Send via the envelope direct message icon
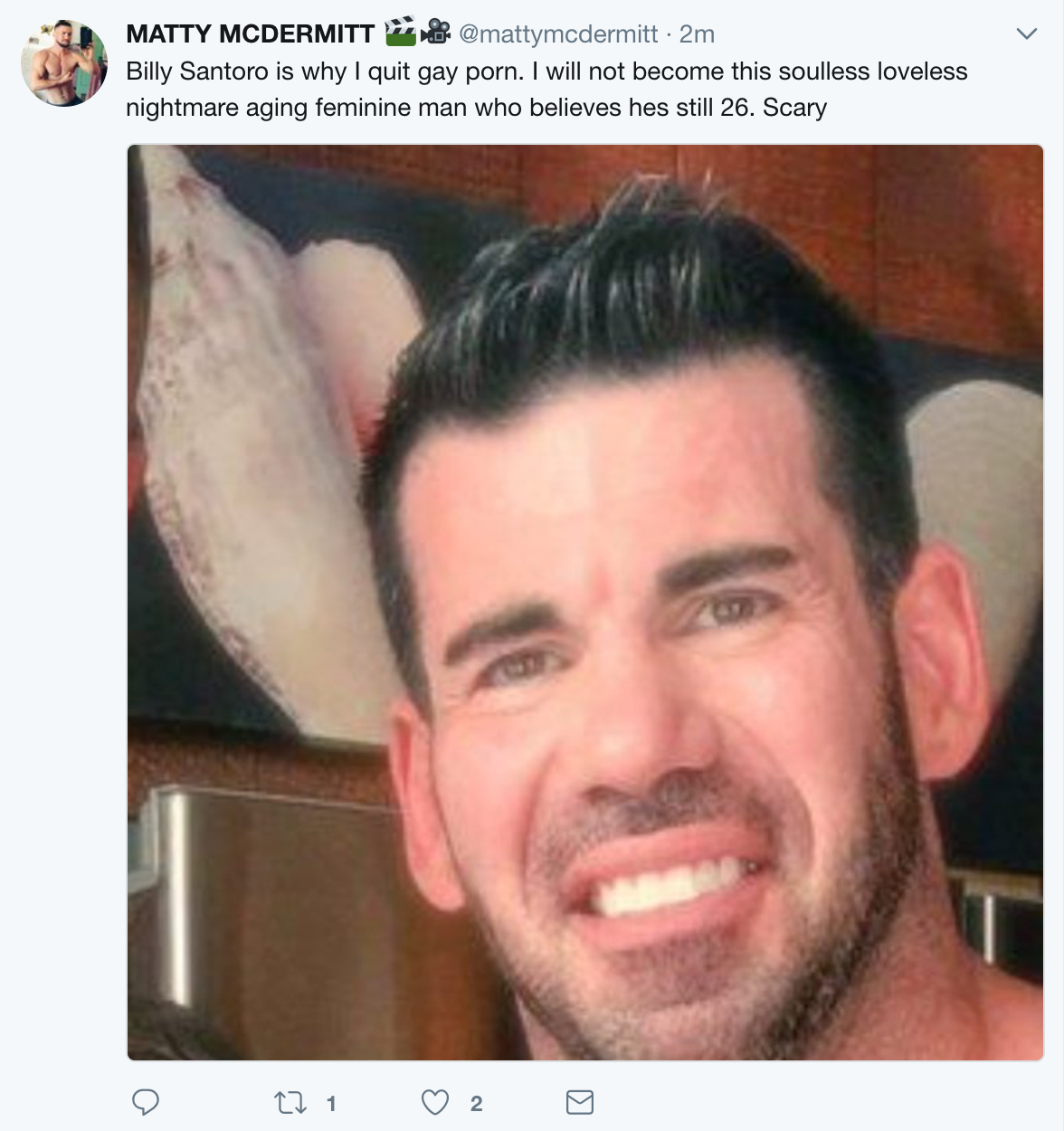This screenshot has width=1064, height=1131. pos(580,1102)
